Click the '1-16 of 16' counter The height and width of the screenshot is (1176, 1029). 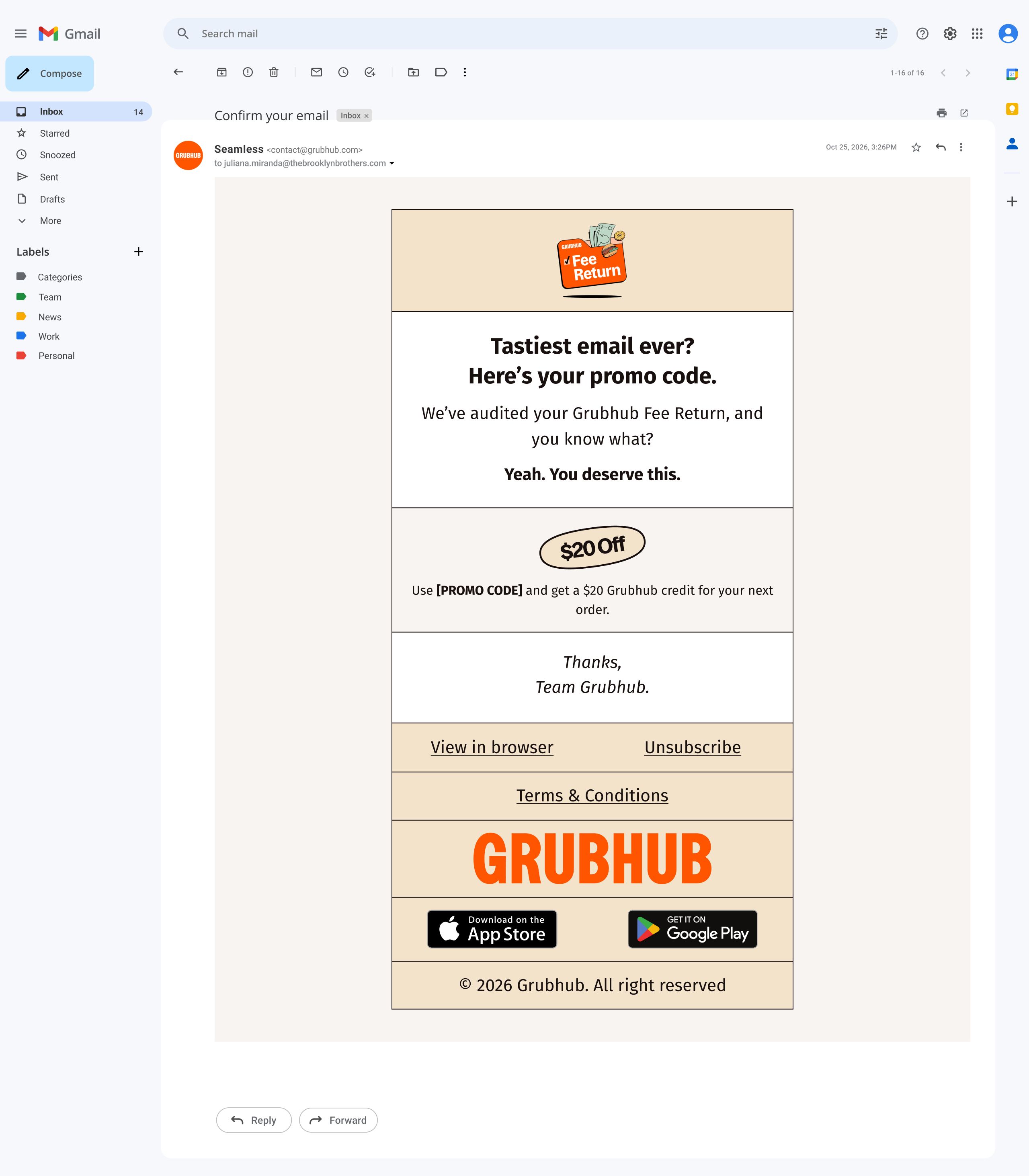point(907,73)
